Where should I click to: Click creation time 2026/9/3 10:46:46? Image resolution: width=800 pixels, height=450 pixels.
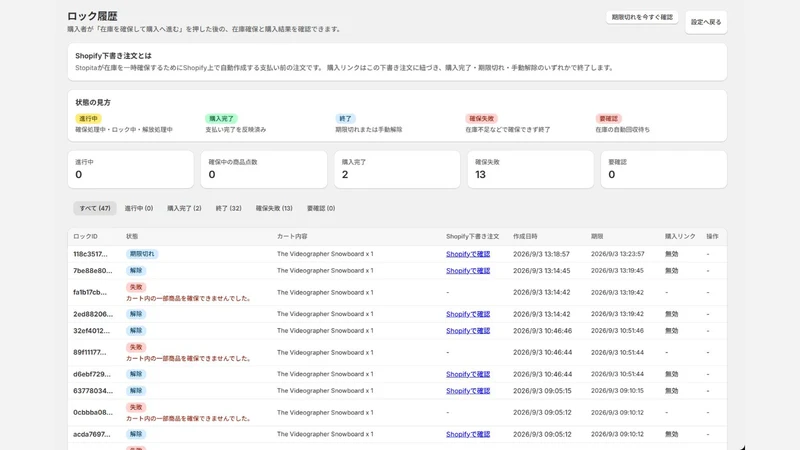pos(542,331)
